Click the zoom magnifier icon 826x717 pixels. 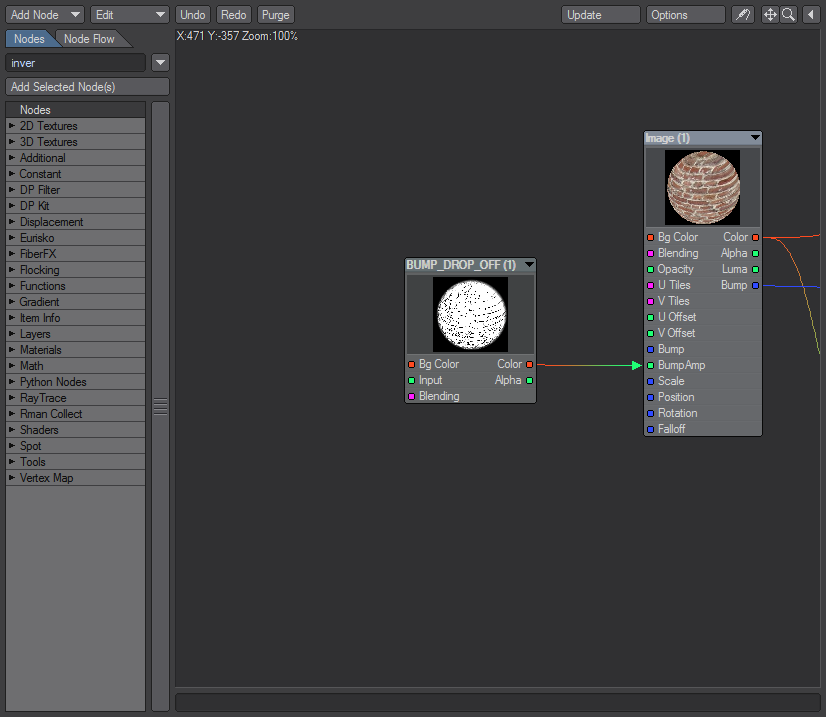click(x=788, y=15)
